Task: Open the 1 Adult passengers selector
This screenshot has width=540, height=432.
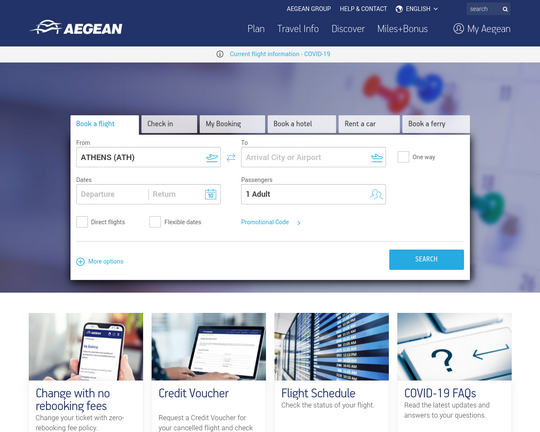Action: click(x=313, y=194)
